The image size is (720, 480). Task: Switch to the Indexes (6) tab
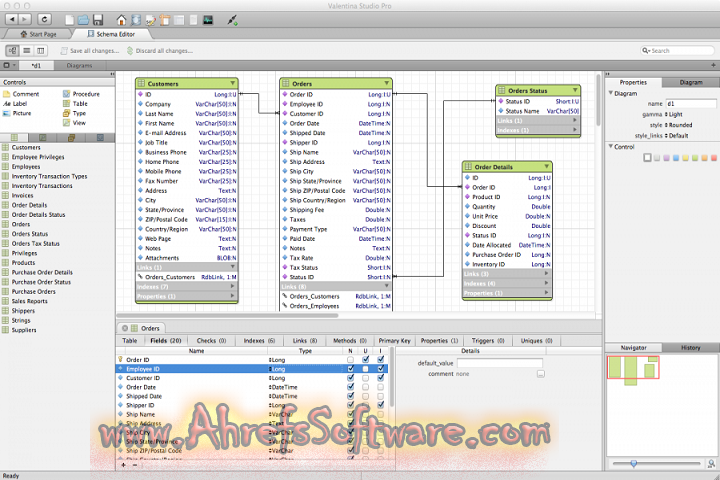[x=259, y=341]
